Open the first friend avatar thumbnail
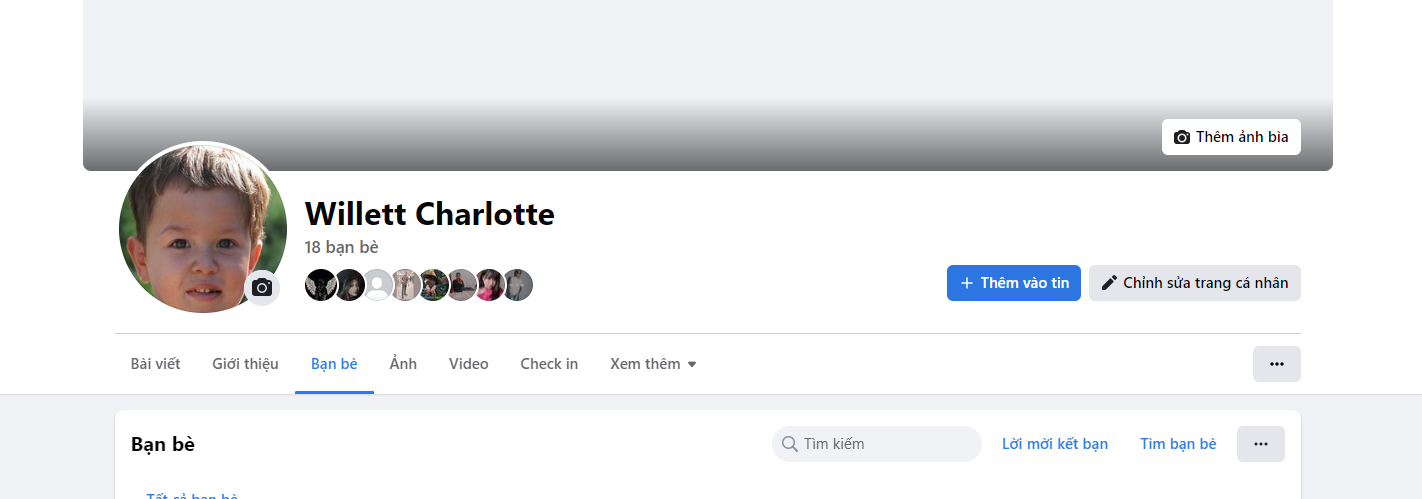This screenshot has height=499, width=1422. (321, 285)
